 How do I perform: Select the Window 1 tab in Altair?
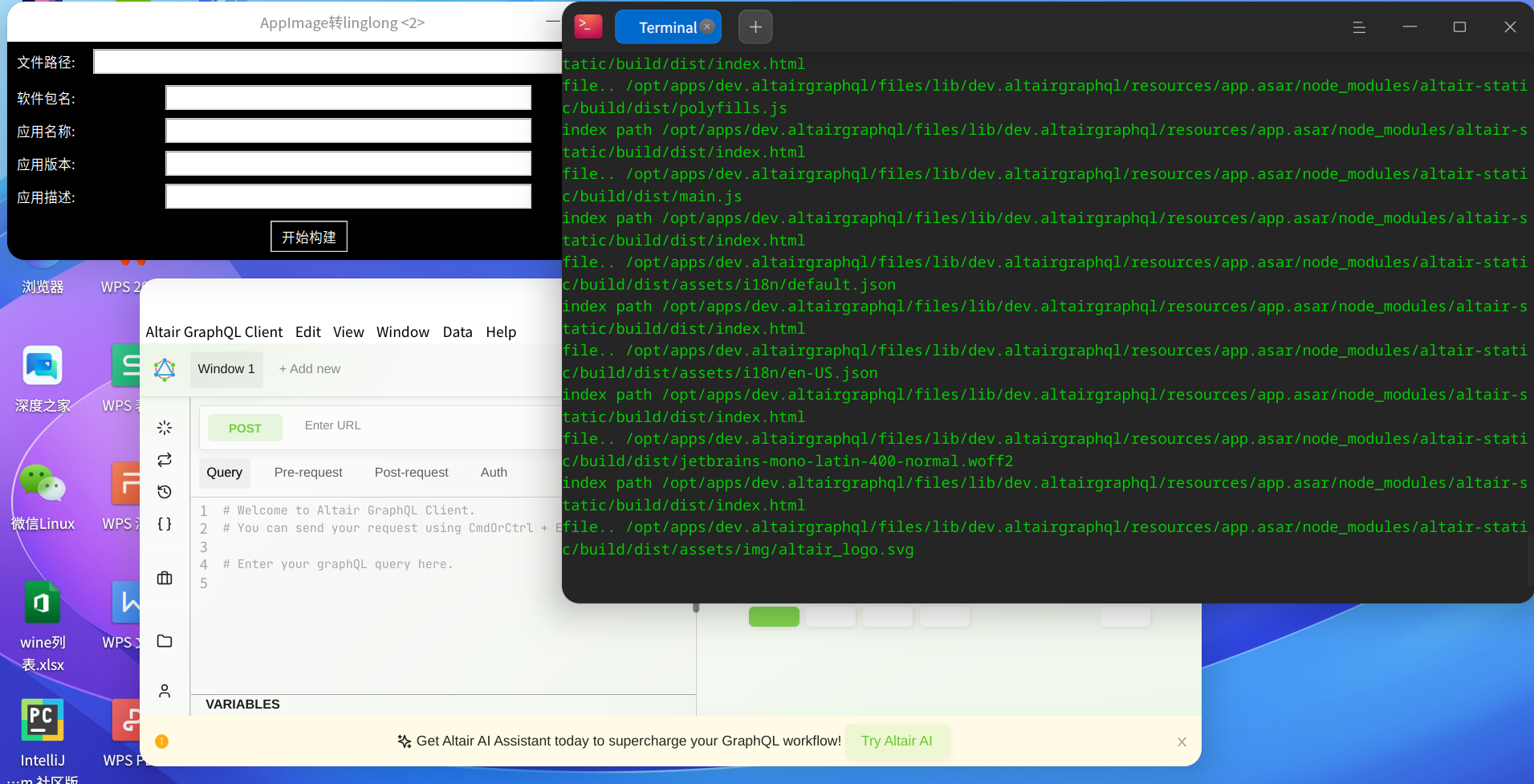coord(226,369)
